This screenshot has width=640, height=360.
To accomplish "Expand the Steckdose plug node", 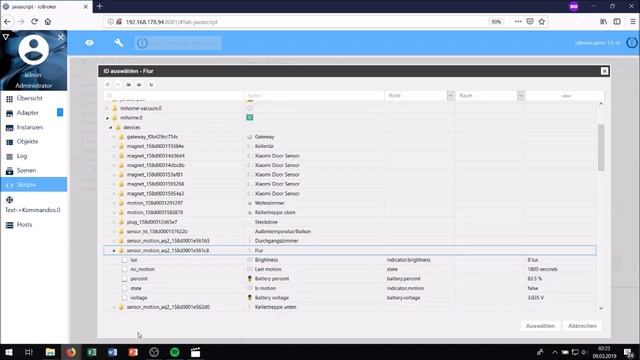I will (114, 222).
